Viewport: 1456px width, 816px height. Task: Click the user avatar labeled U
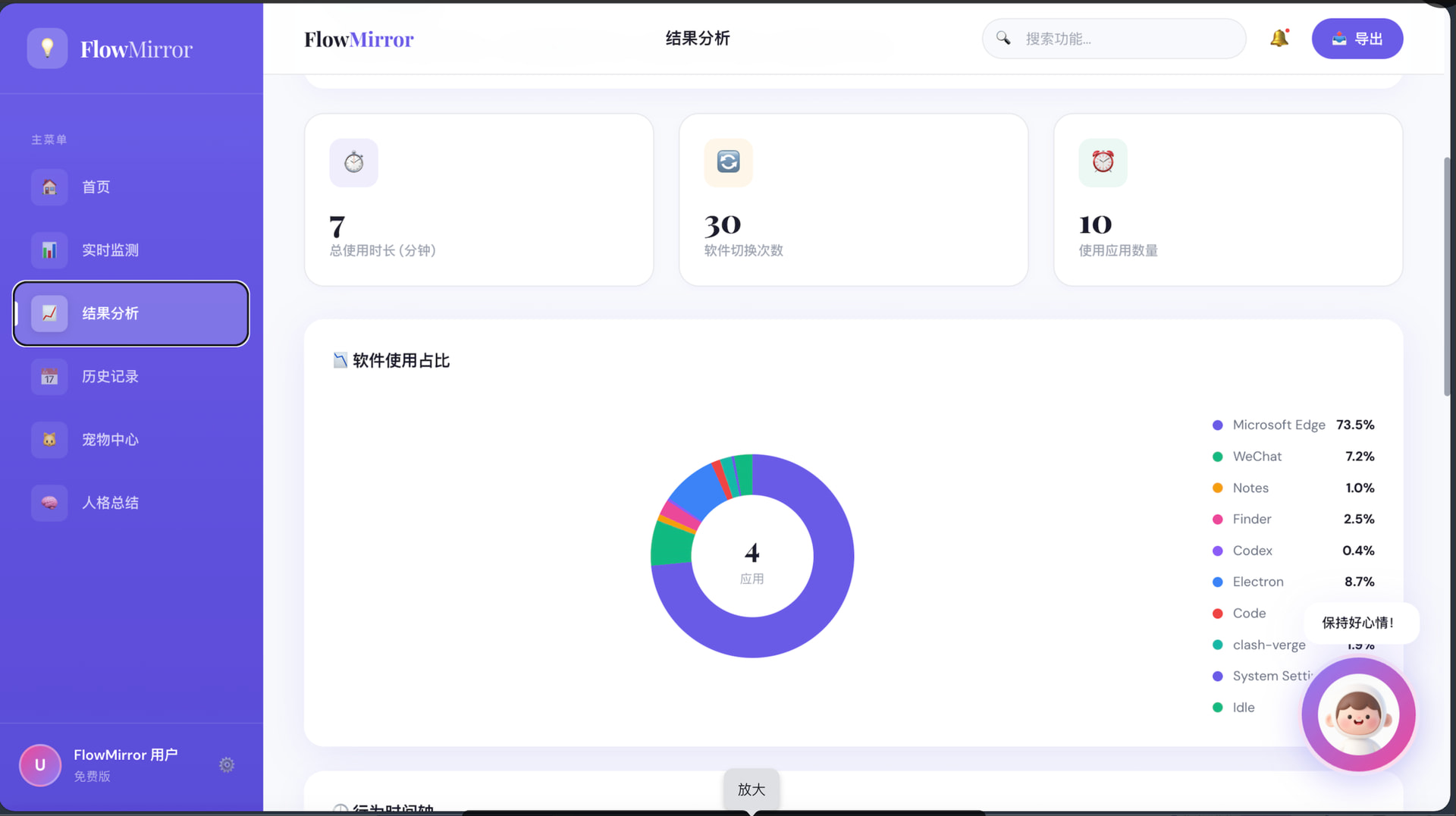click(x=40, y=764)
